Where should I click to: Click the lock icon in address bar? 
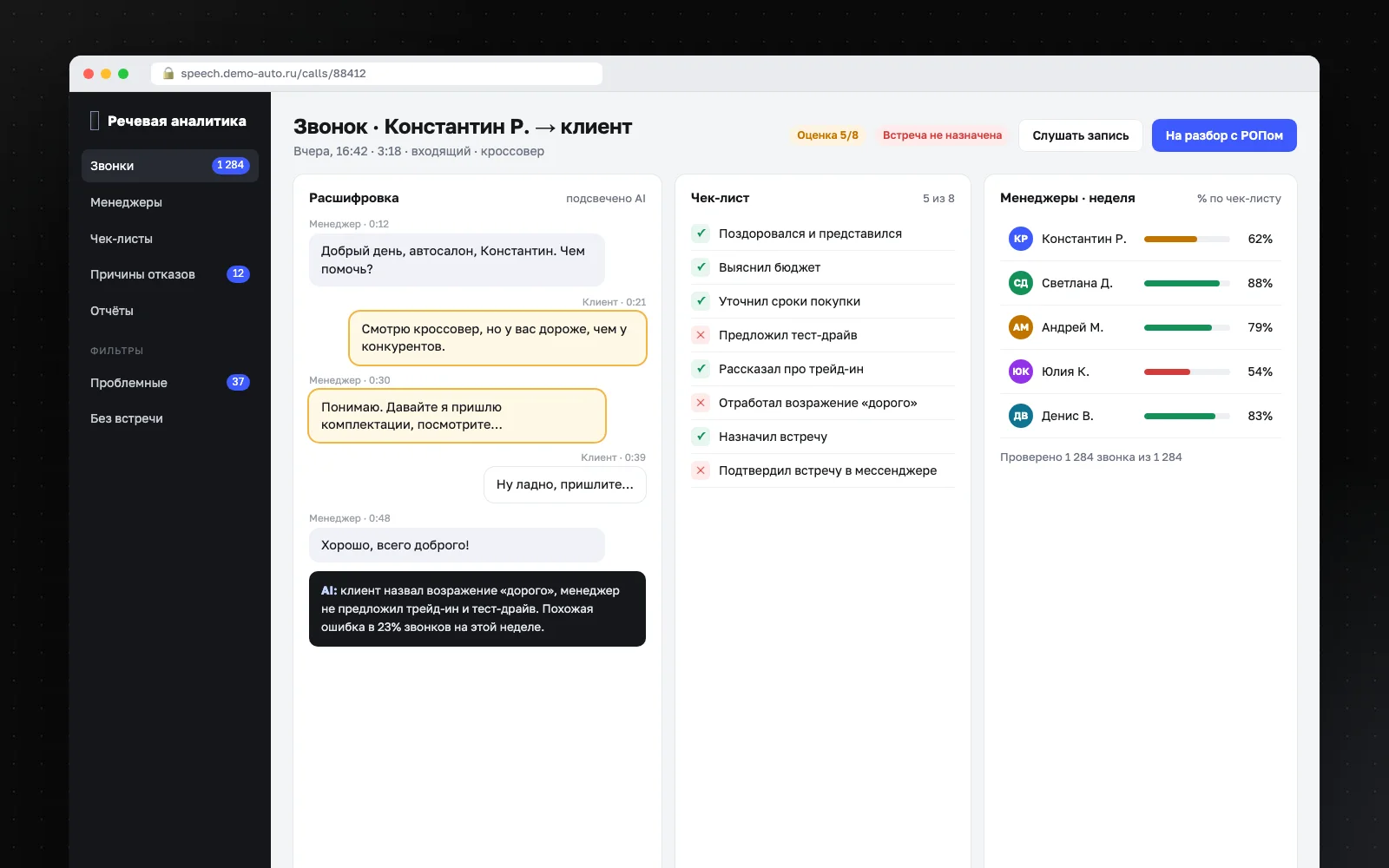(168, 74)
